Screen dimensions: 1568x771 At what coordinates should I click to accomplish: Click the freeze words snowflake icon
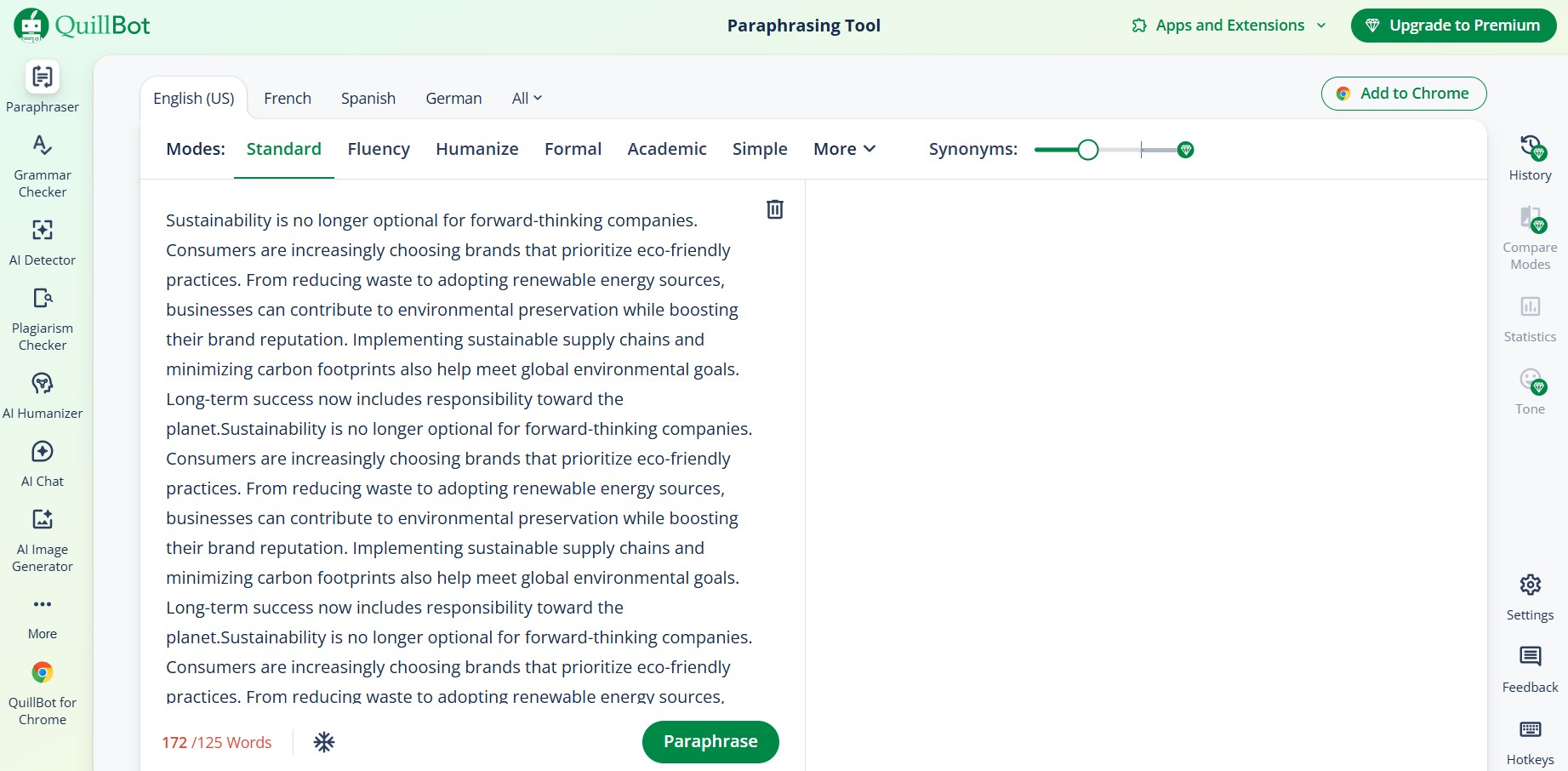[x=323, y=742]
